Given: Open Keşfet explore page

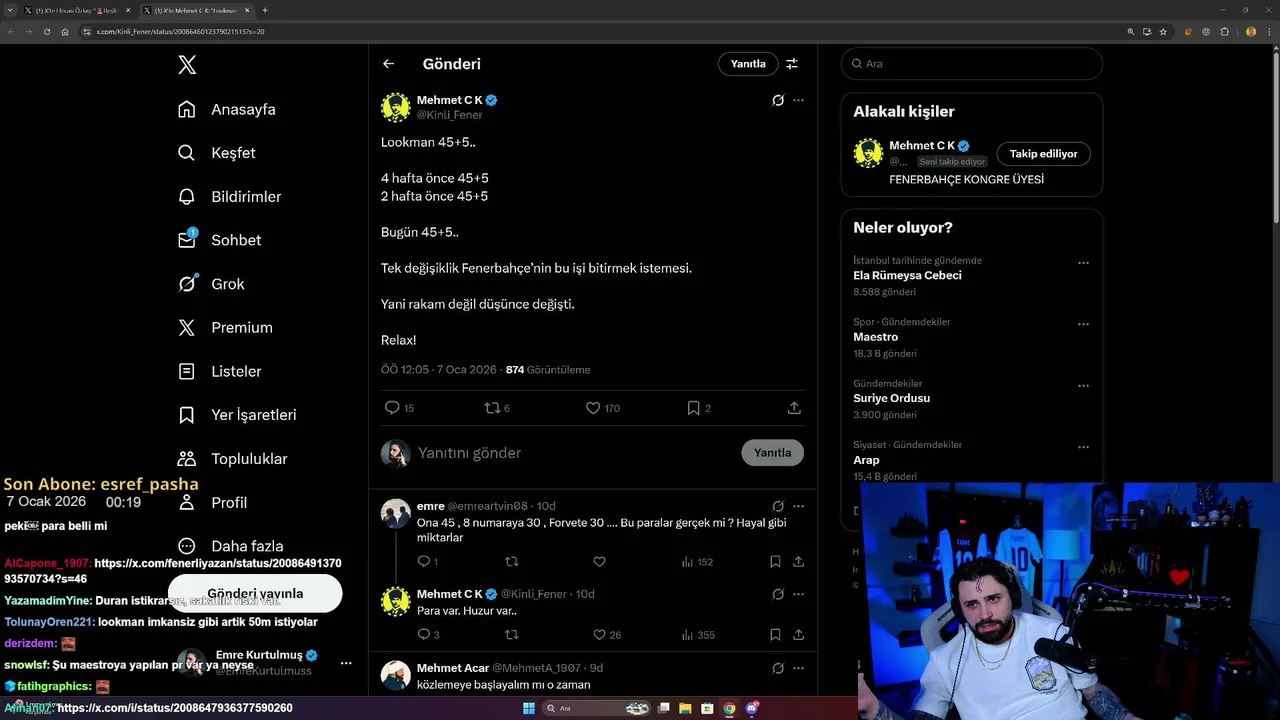Looking at the screenshot, I should click(x=216, y=153).
